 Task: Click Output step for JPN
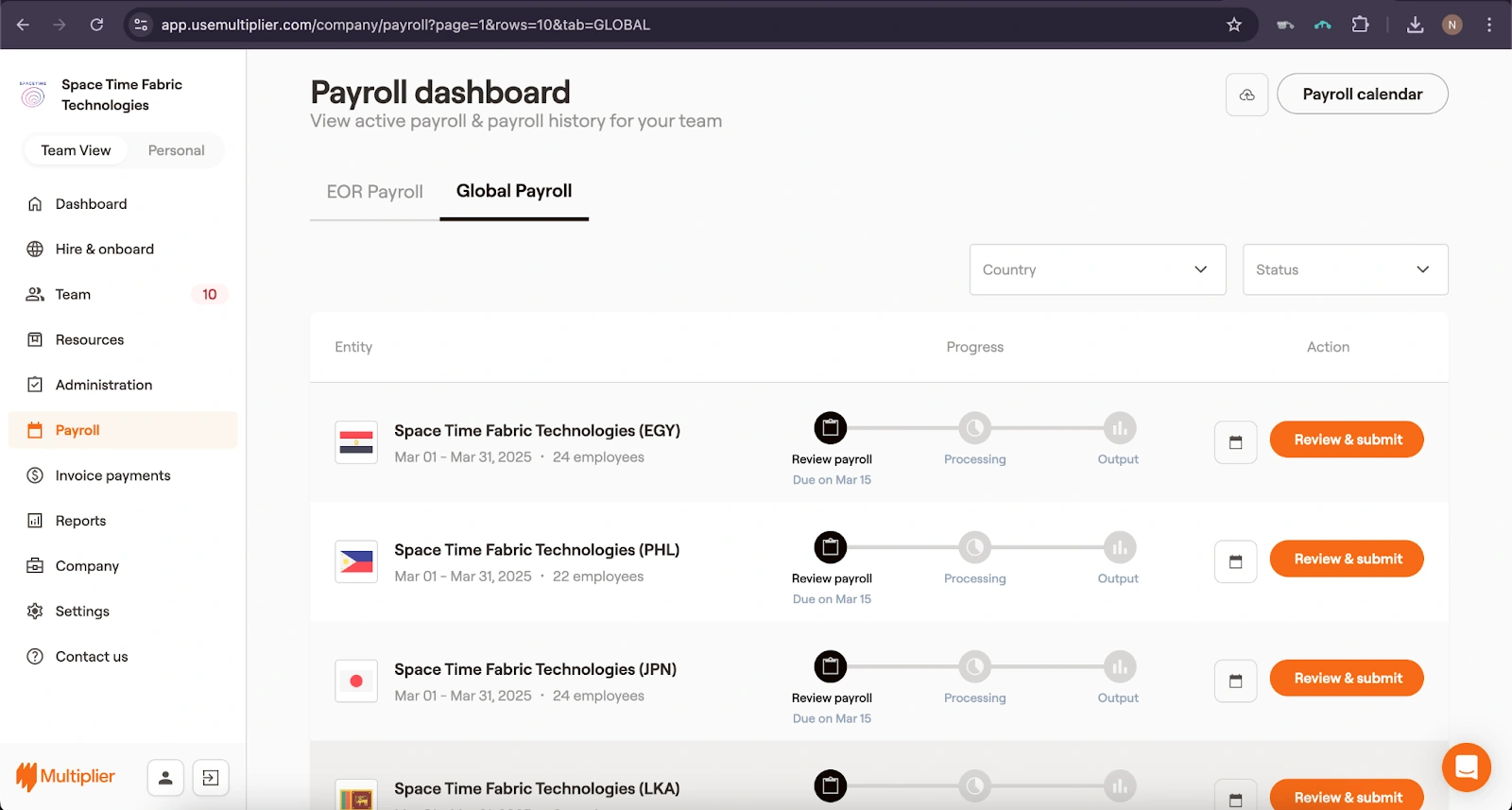pyautogui.click(x=1119, y=666)
